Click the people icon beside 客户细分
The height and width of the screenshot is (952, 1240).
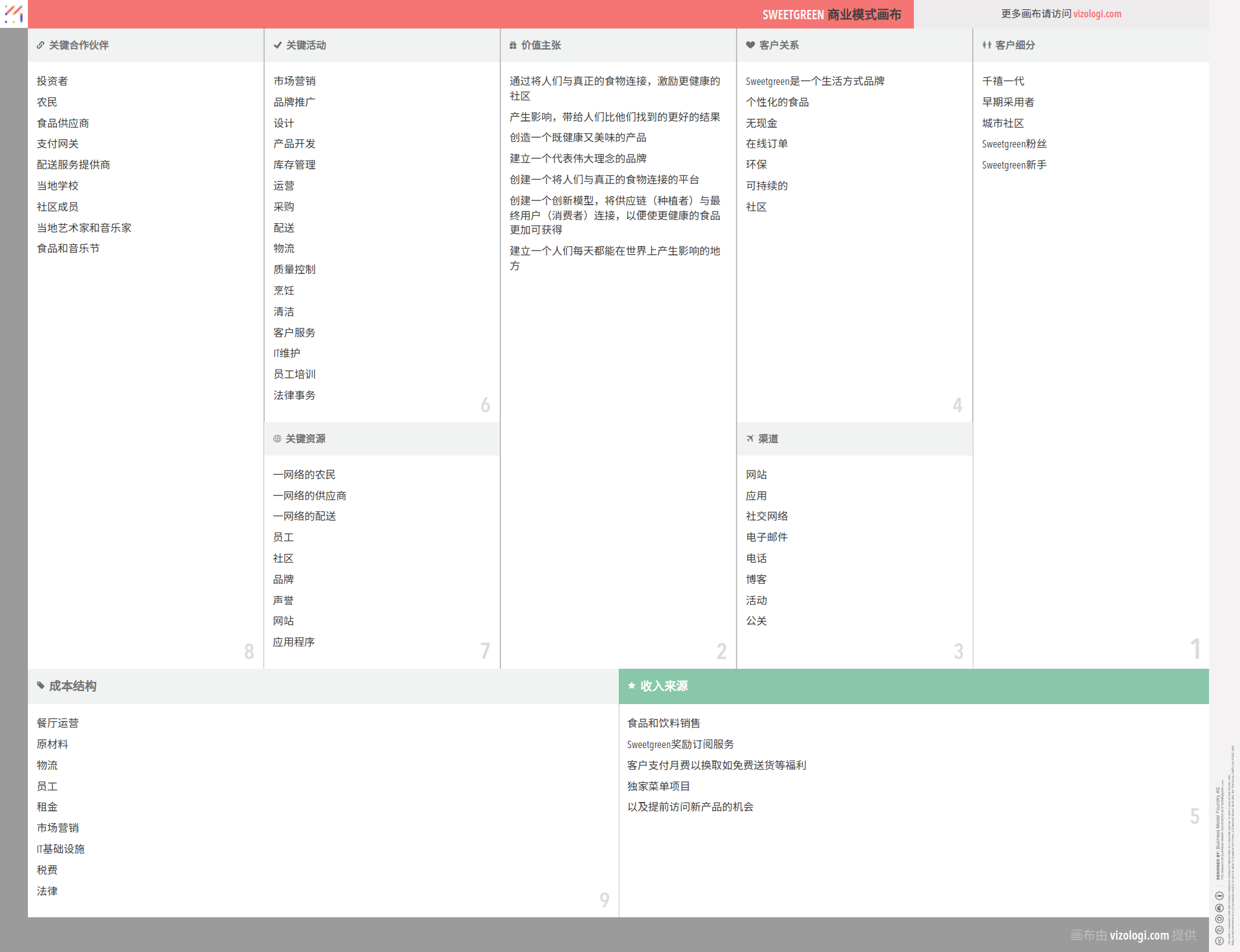tap(986, 45)
